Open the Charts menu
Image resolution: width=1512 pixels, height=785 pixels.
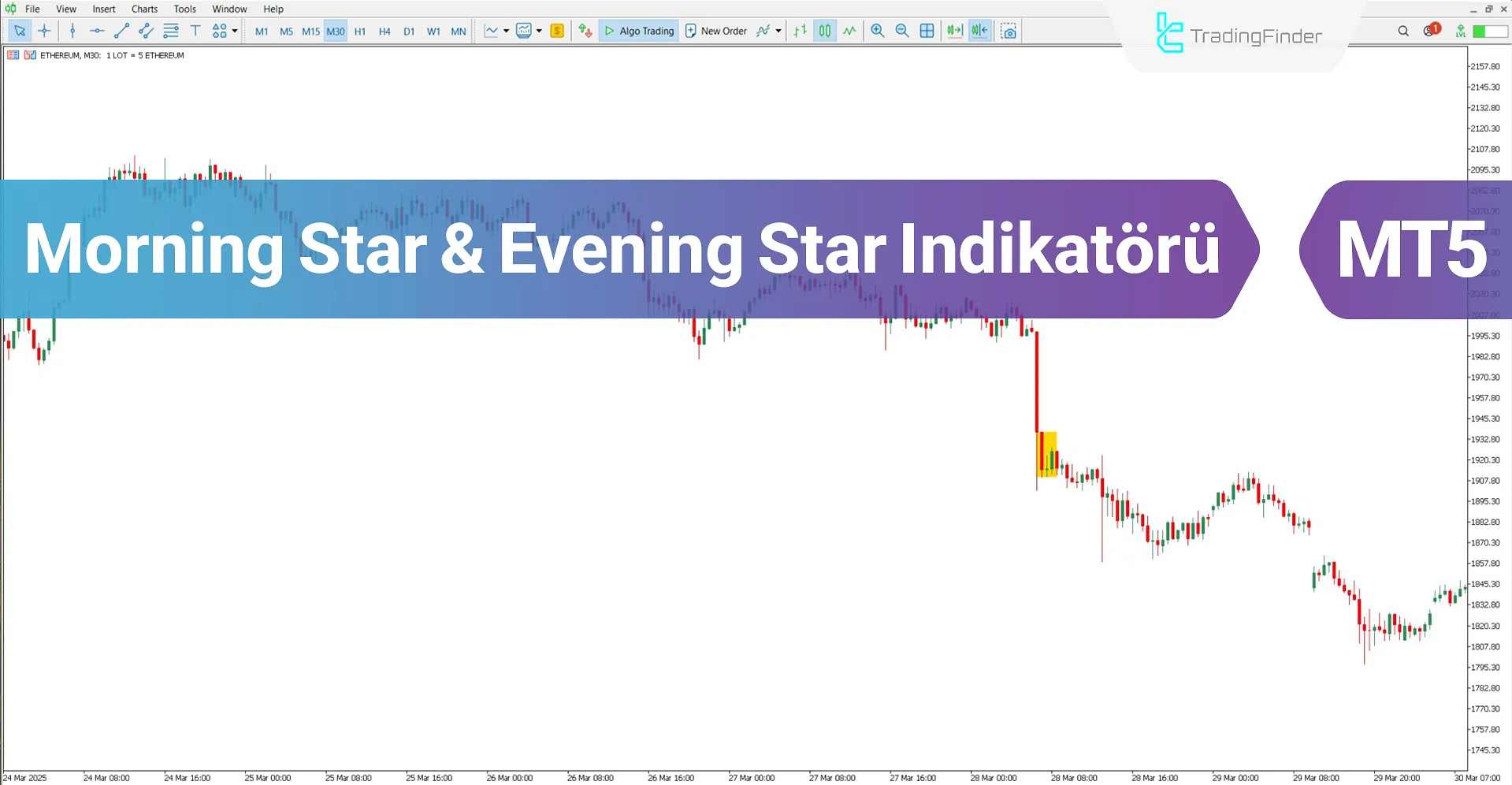click(144, 9)
